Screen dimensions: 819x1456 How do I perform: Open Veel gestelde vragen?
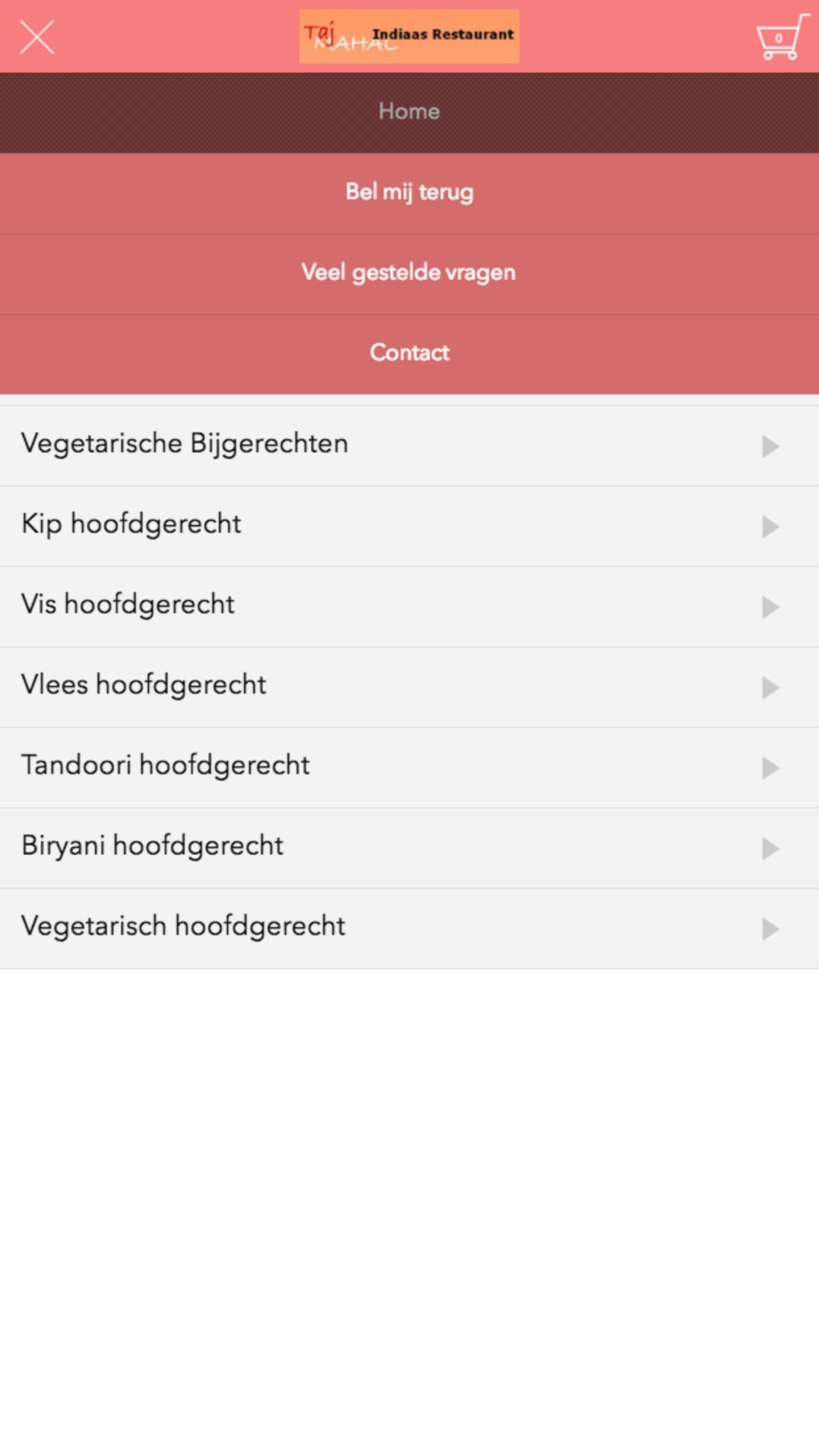[409, 273]
